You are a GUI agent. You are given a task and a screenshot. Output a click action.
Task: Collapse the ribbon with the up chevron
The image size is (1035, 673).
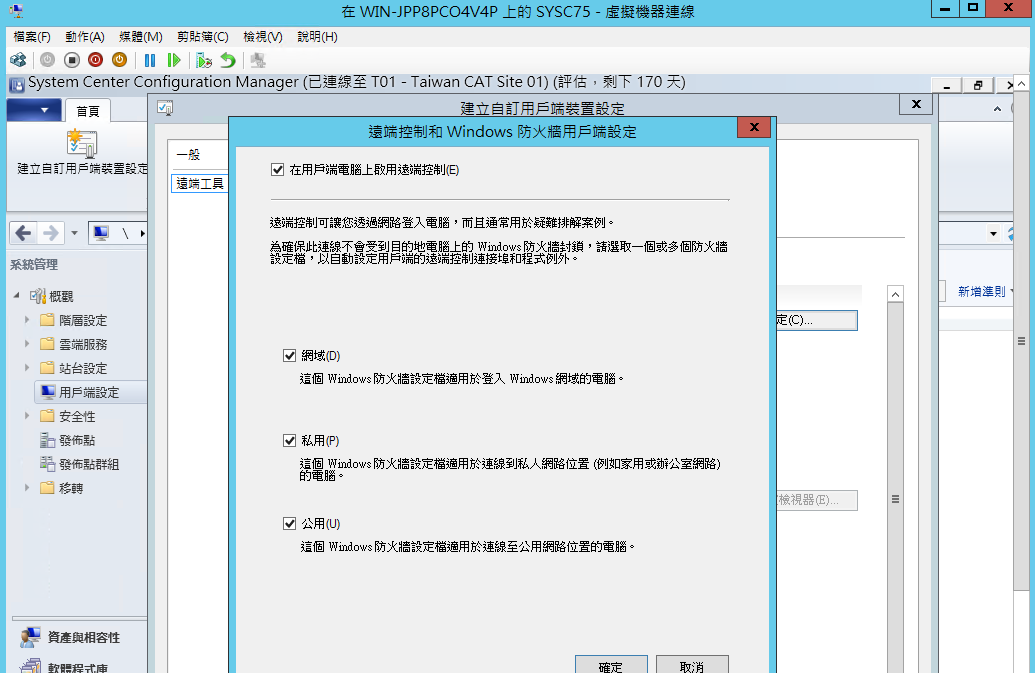997,109
